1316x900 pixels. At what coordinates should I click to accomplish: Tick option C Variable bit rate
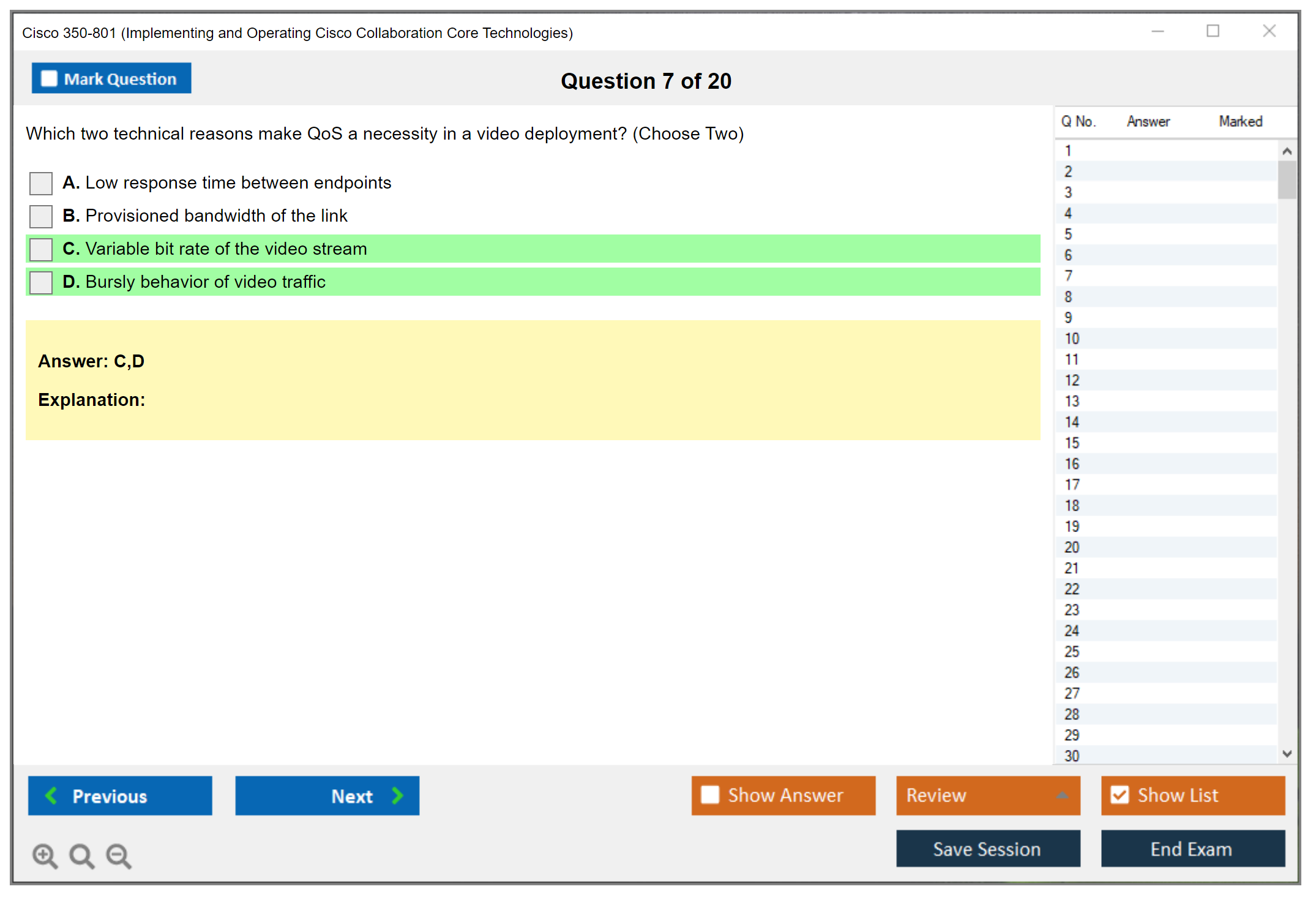pyautogui.click(x=41, y=249)
